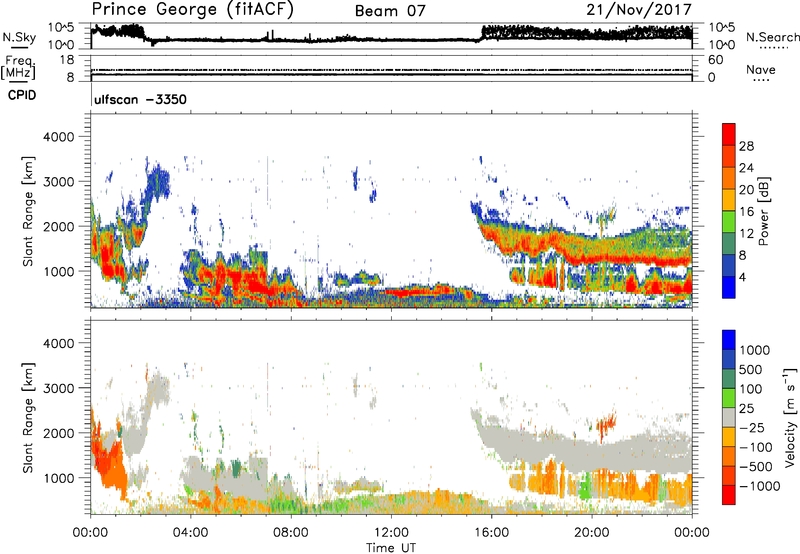Click the 'CPID' label
Viewport: 800px width, 554px height.
pyautogui.click(x=22, y=95)
